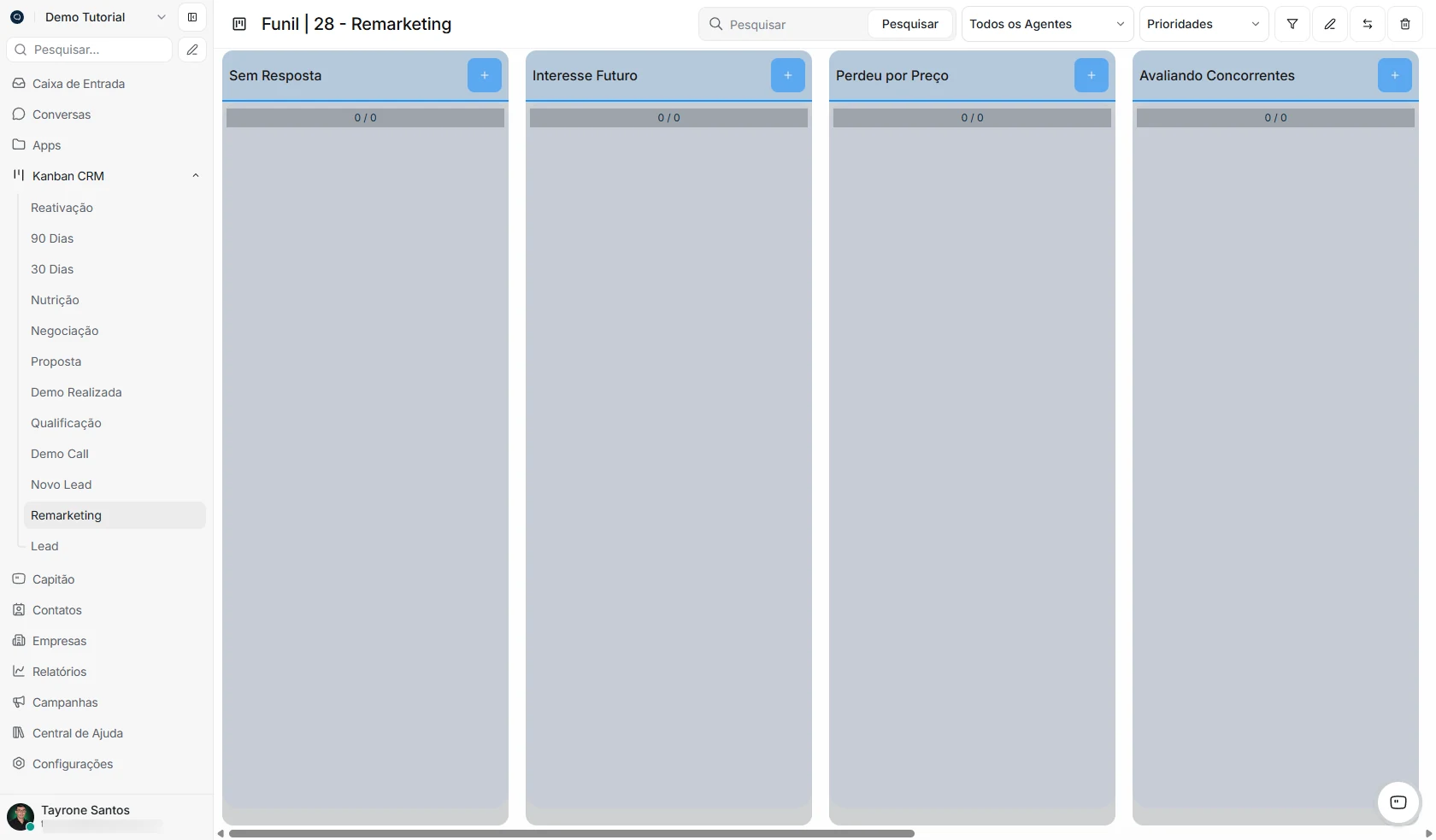Open the chat widget bubble icon
Image resolution: width=1436 pixels, height=840 pixels.
(x=1398, y=802)
